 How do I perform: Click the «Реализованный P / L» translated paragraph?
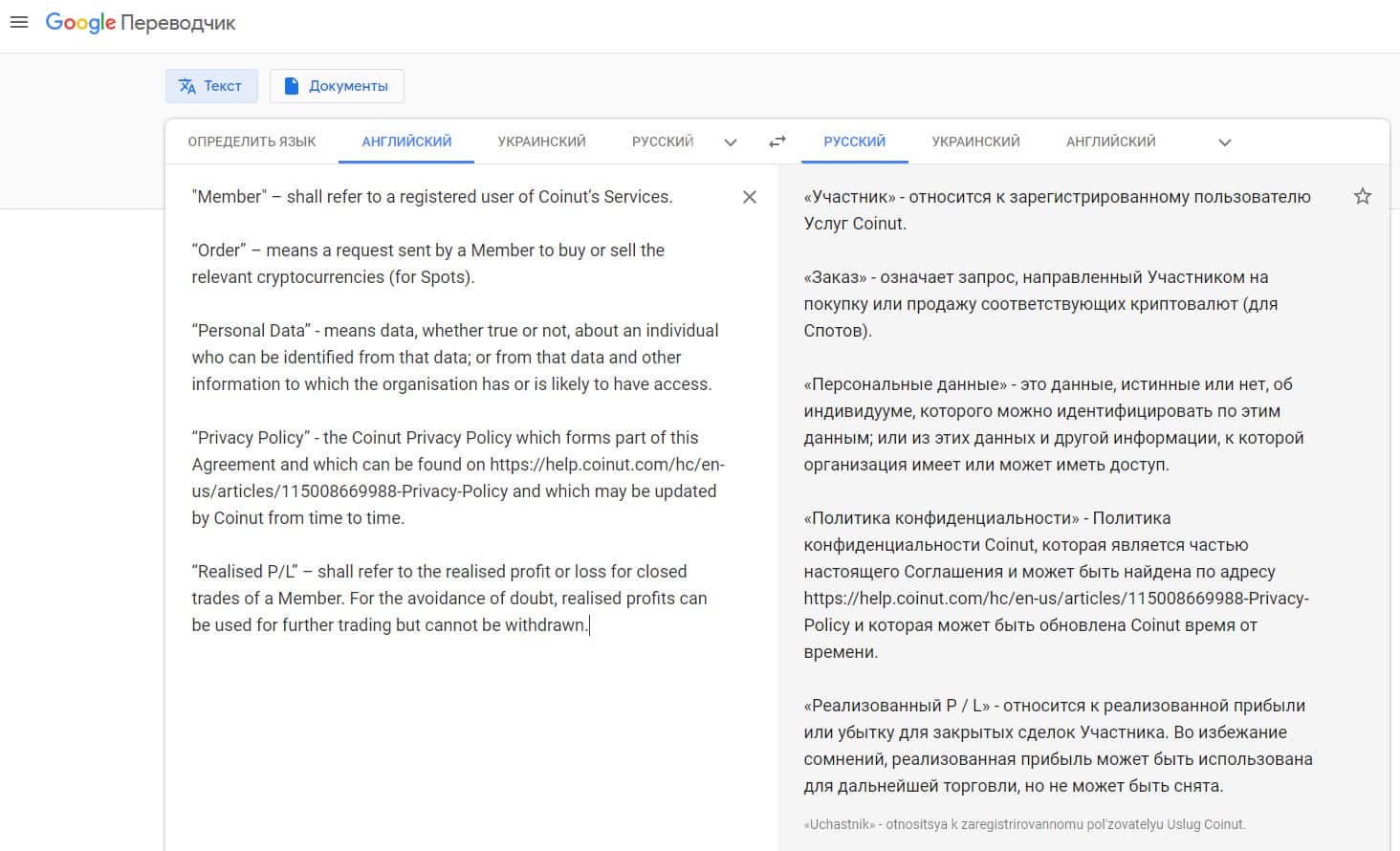1059,746
